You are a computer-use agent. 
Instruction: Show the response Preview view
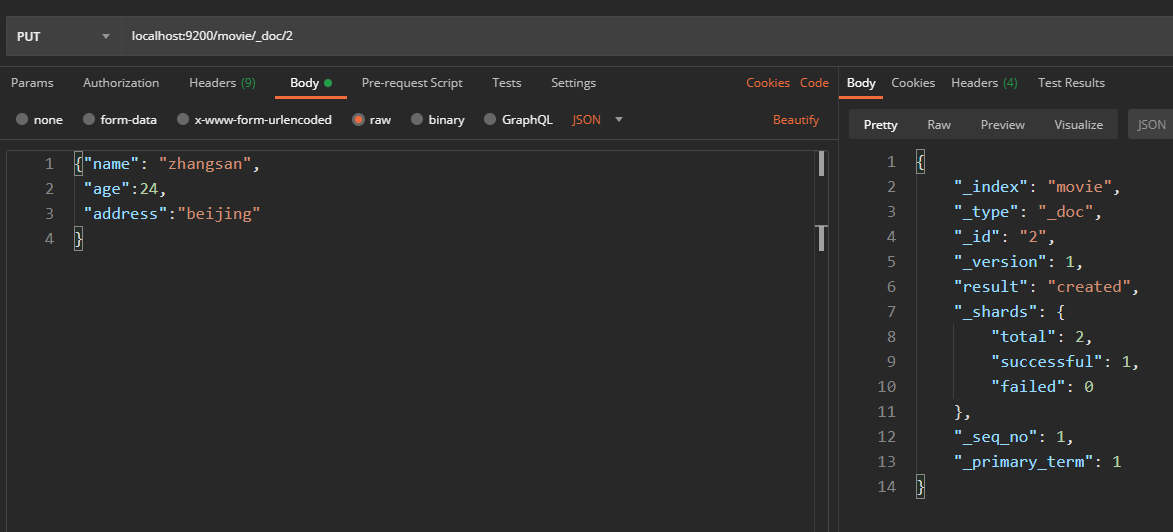click(1002, 125)
